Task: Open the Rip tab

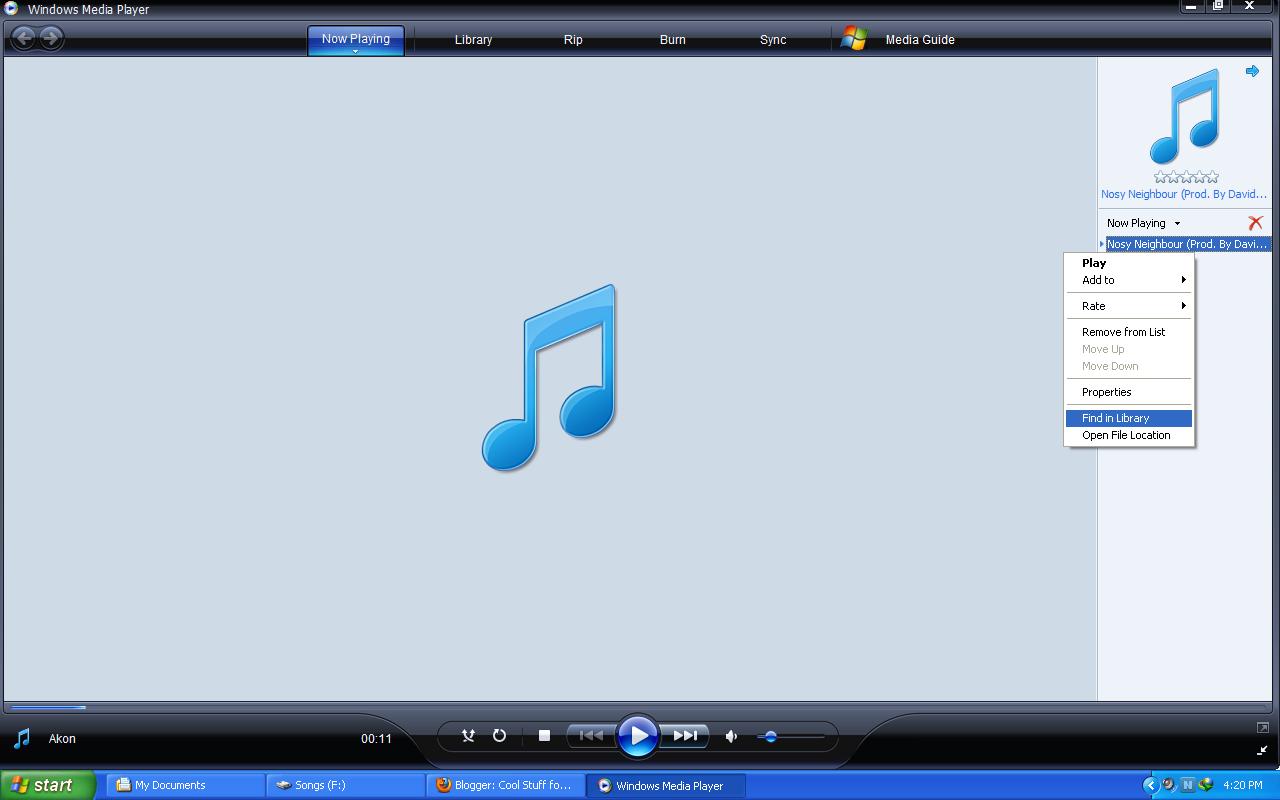Action: point(573,40)
